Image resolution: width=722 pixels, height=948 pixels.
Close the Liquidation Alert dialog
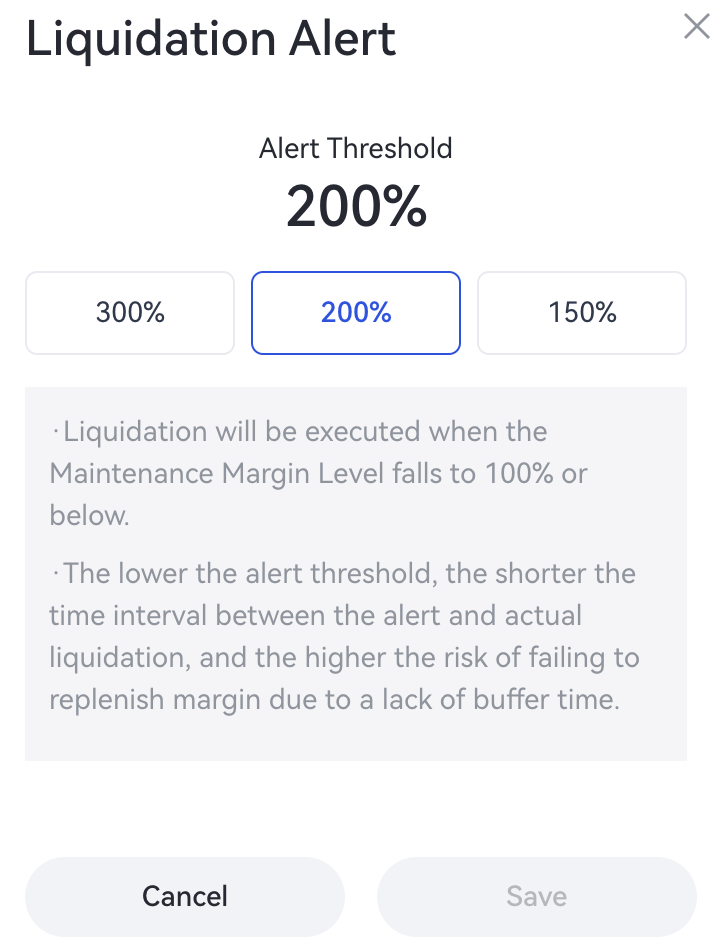(x=696, y=27)
